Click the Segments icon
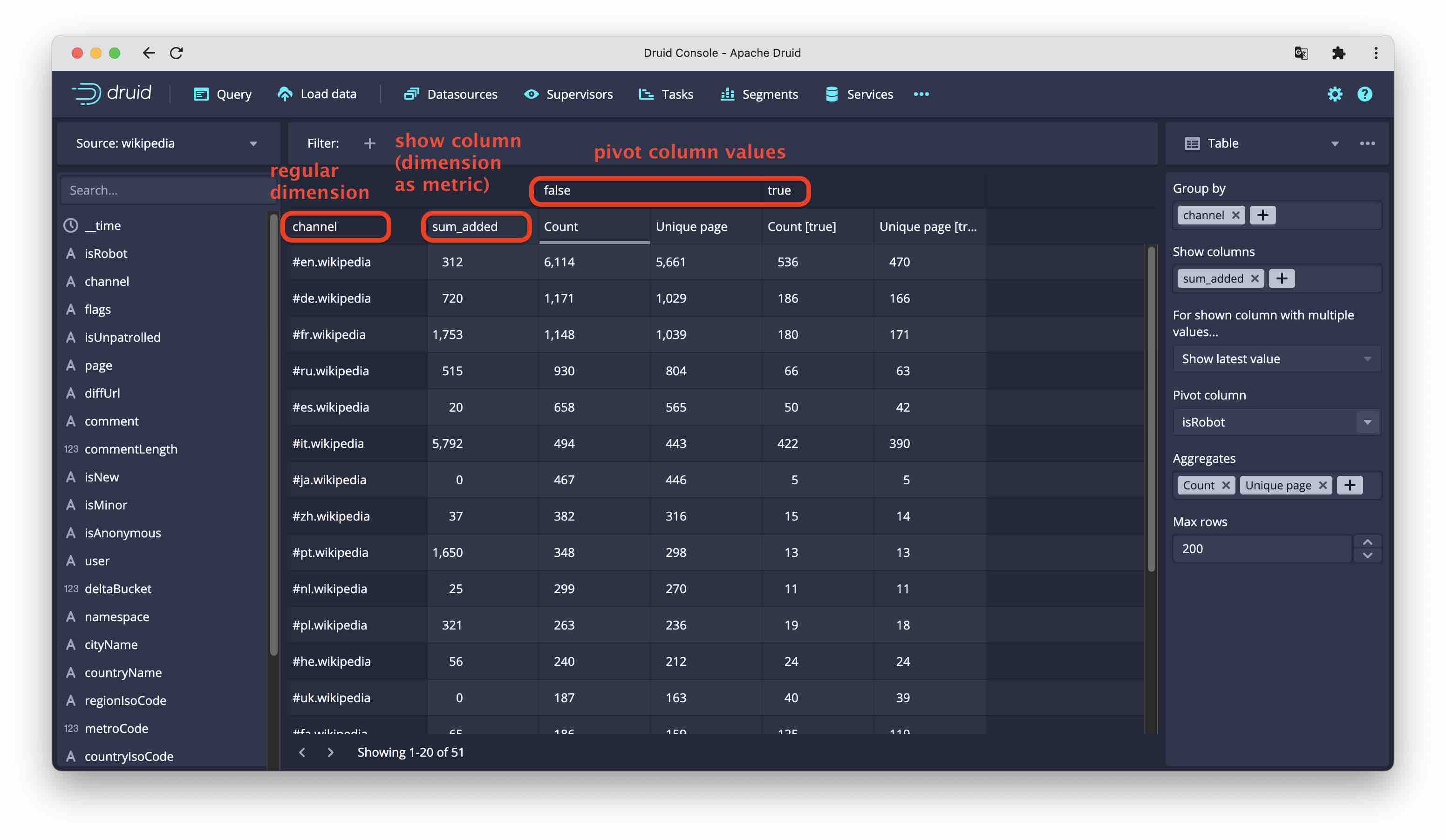The image size is (1446, 840). pyautogui.click(x=727, y=93)
